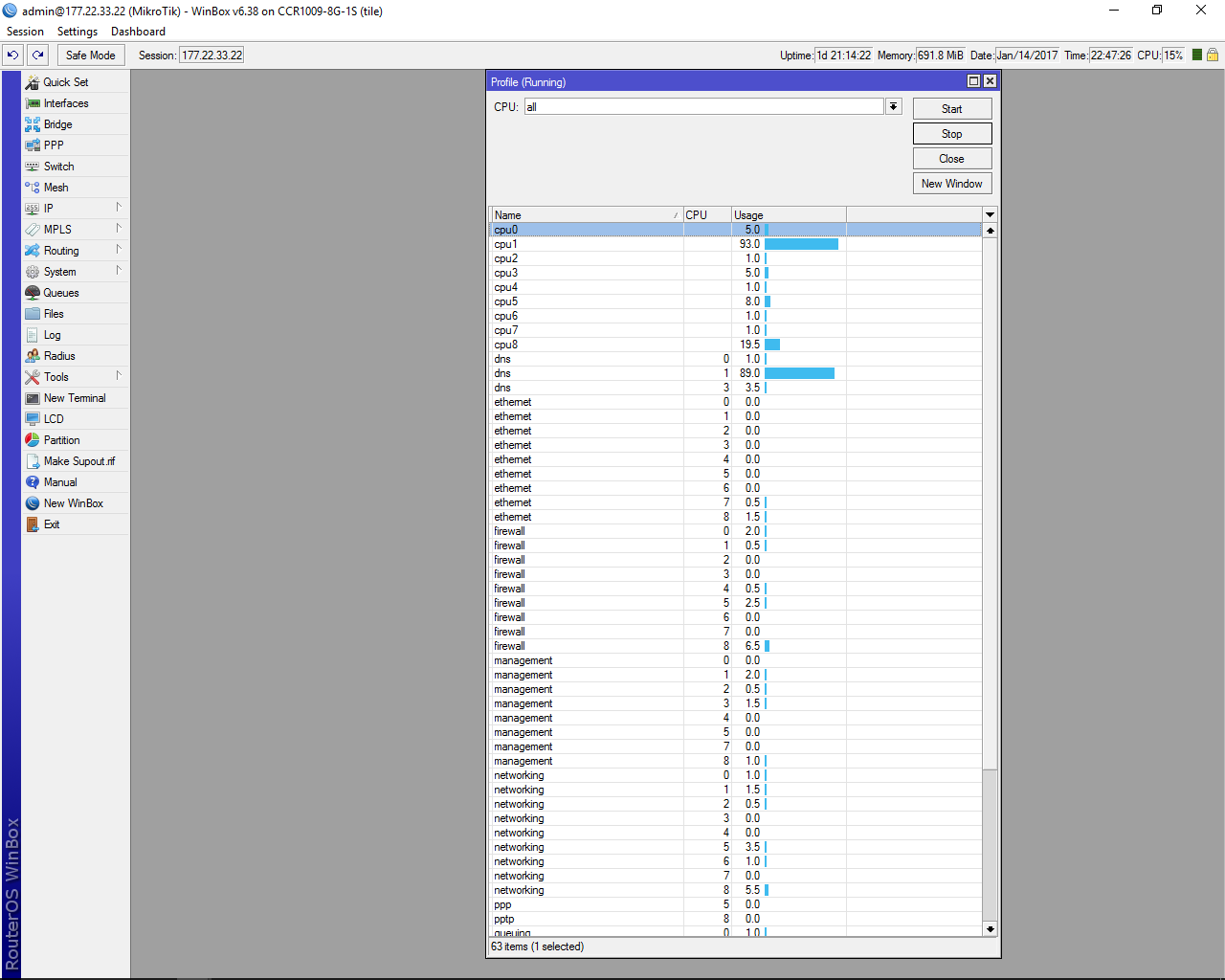Open the Log icon
1225x980 pixels.
coord(33,335)
